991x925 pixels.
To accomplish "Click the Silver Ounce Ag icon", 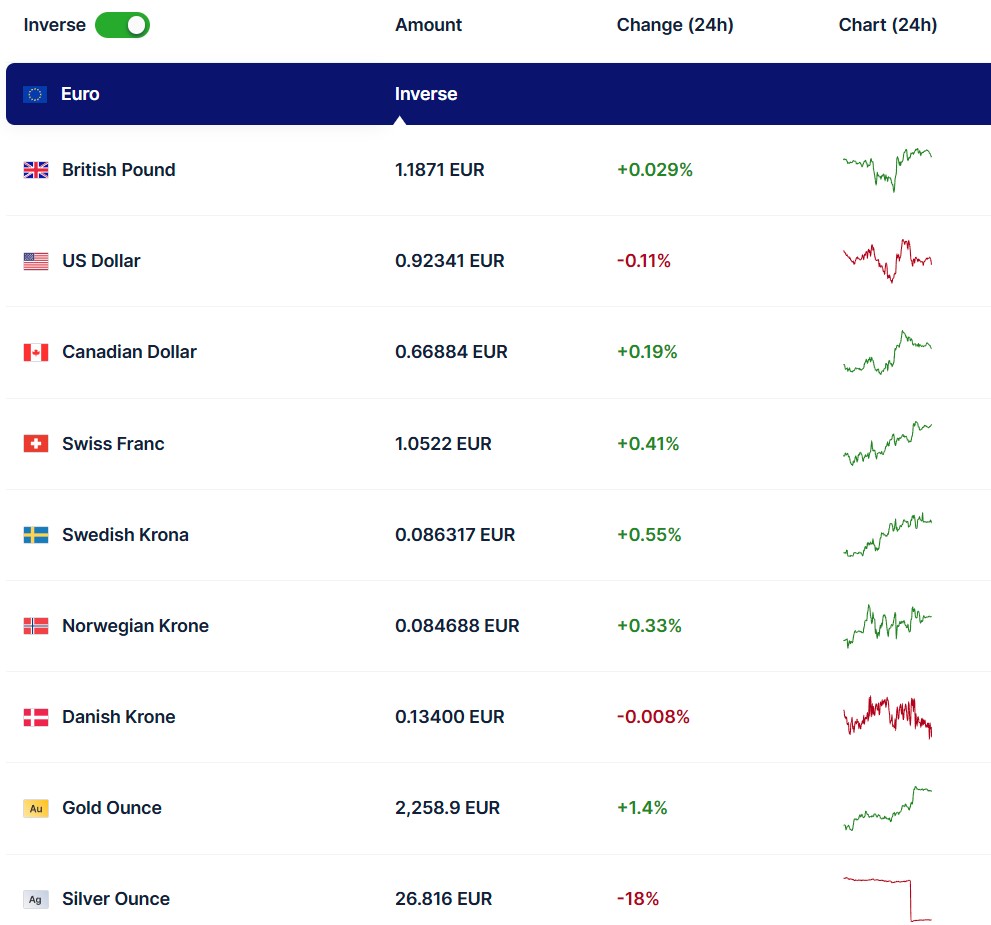I will click(x=36, y=899).
